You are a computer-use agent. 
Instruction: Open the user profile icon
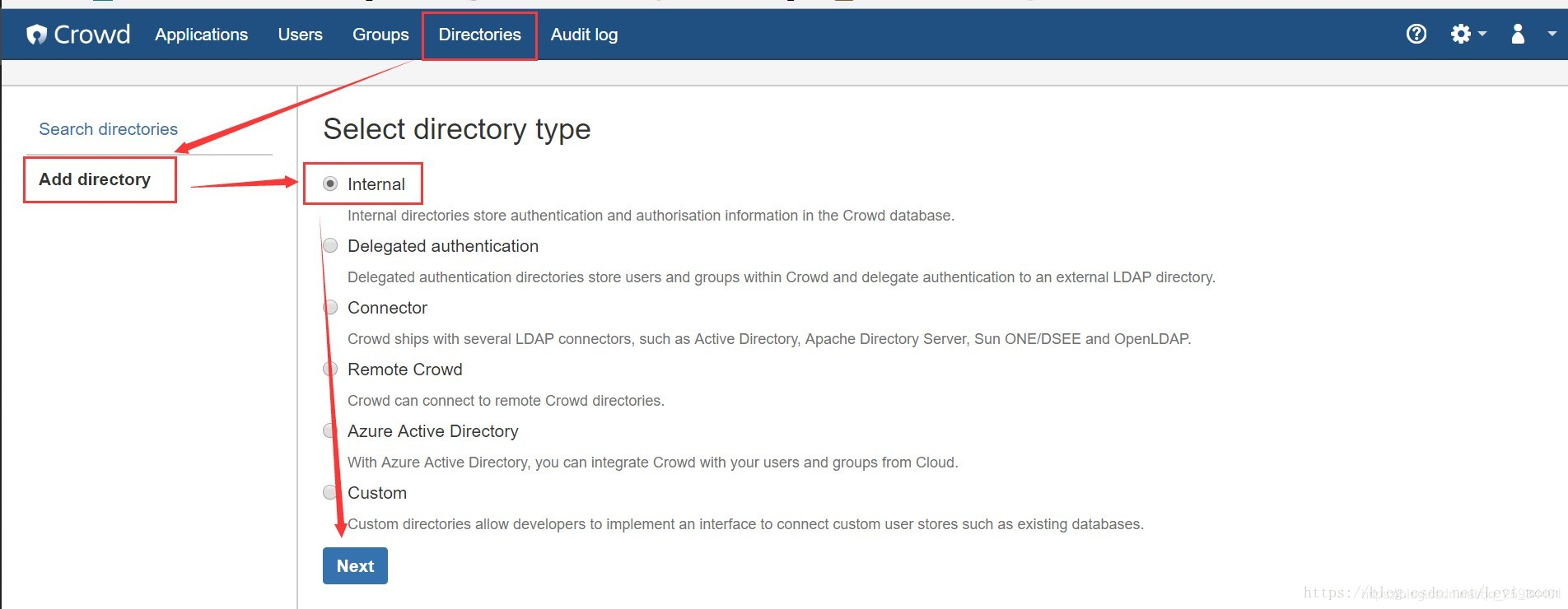coord(1518,34)
